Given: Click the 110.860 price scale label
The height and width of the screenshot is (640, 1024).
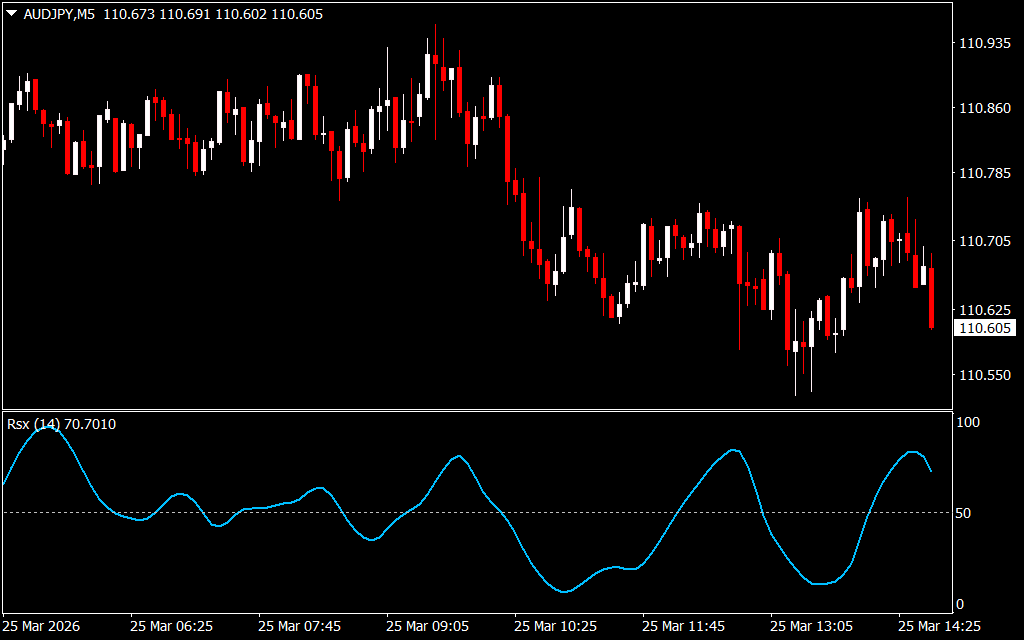Looking at the screenshot, I should [984, 108].
